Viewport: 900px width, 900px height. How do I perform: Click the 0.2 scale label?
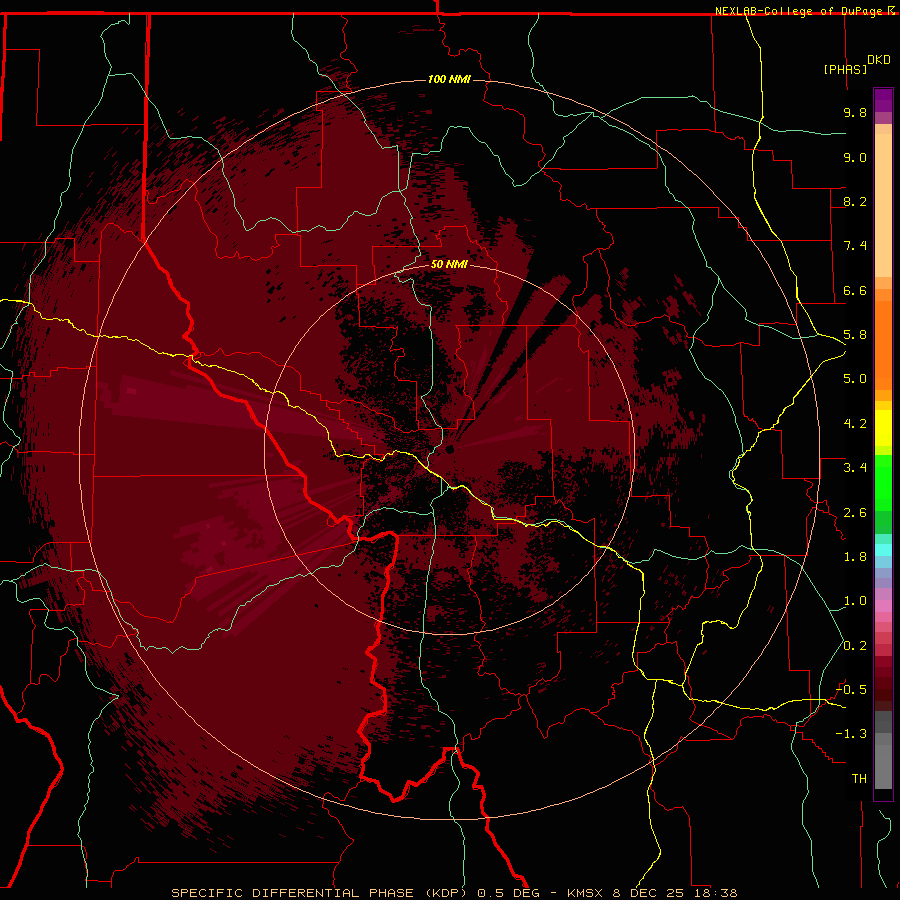click(x=855, y=646)
